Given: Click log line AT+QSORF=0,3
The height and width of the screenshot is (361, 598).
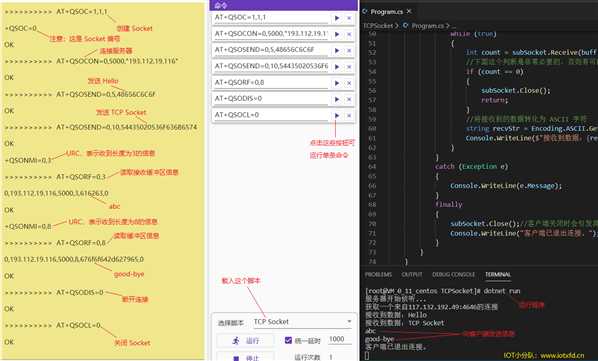Looking at the screenshot, I should tap(81, 177).
